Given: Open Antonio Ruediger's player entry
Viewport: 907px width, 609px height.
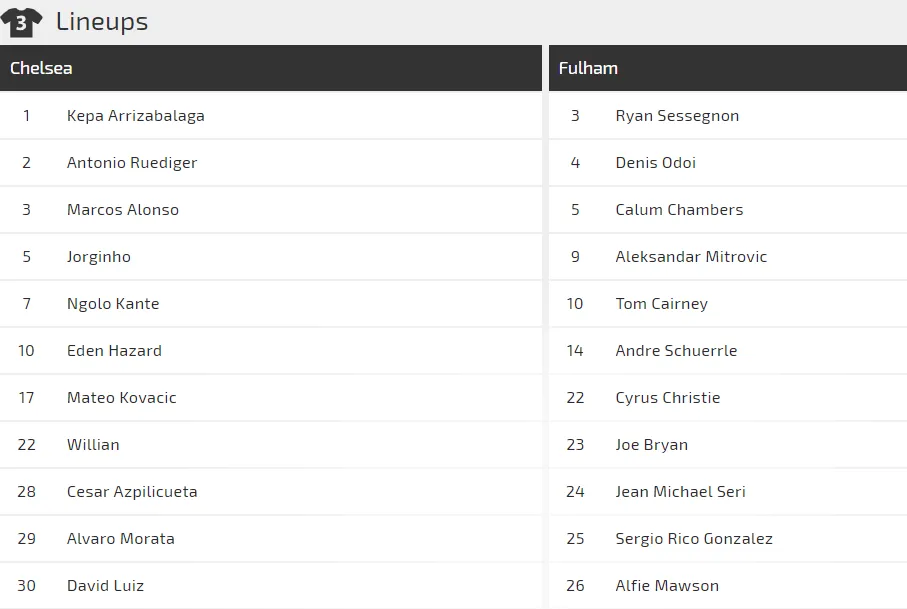Looking at the screenshot, I should pyautogui.click(x=271, y=163).
